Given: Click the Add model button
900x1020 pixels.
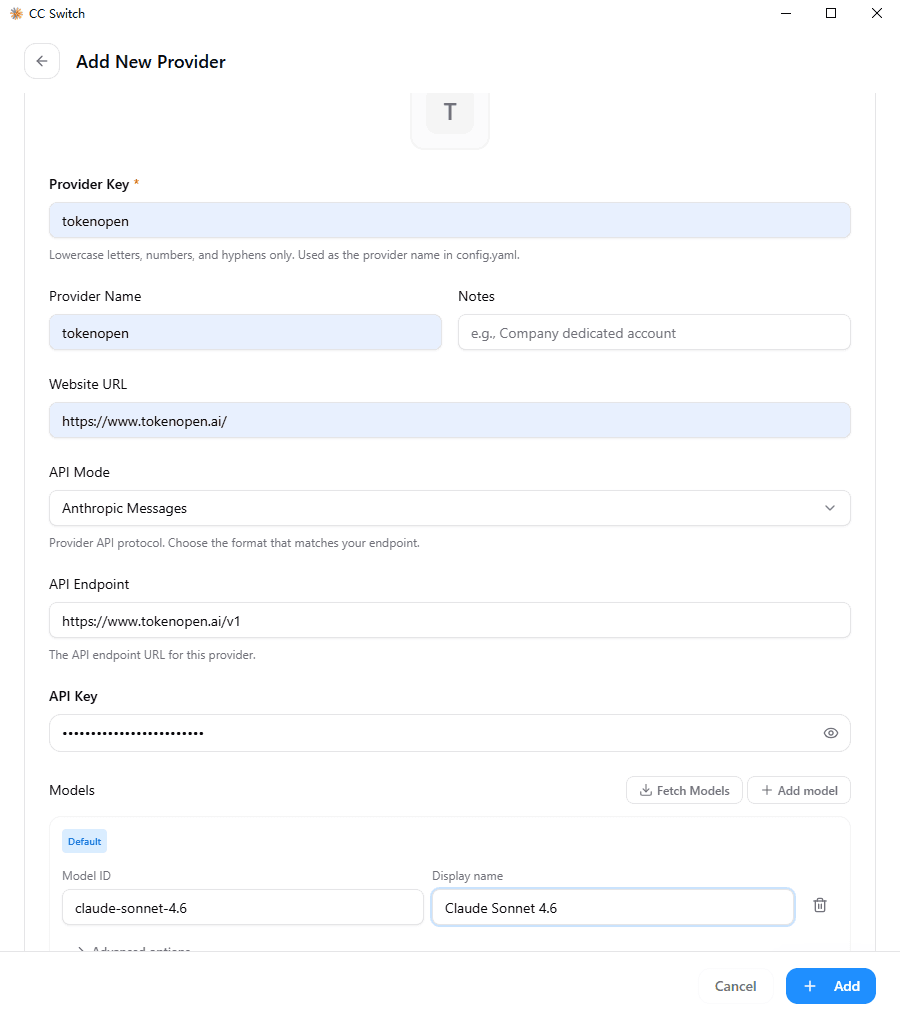Looking at the screenshot, I should (x=799, y=790).
